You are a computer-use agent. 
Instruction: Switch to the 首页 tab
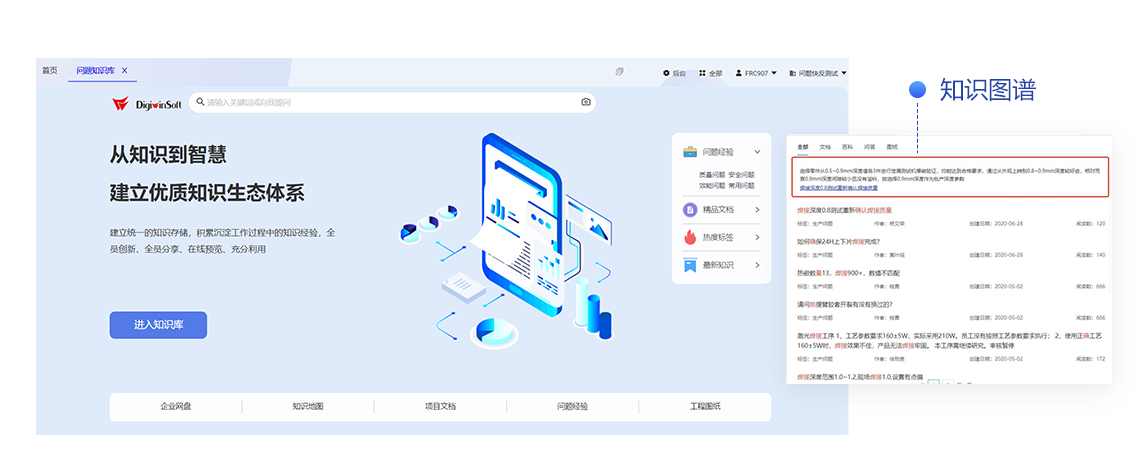point(50,71)
